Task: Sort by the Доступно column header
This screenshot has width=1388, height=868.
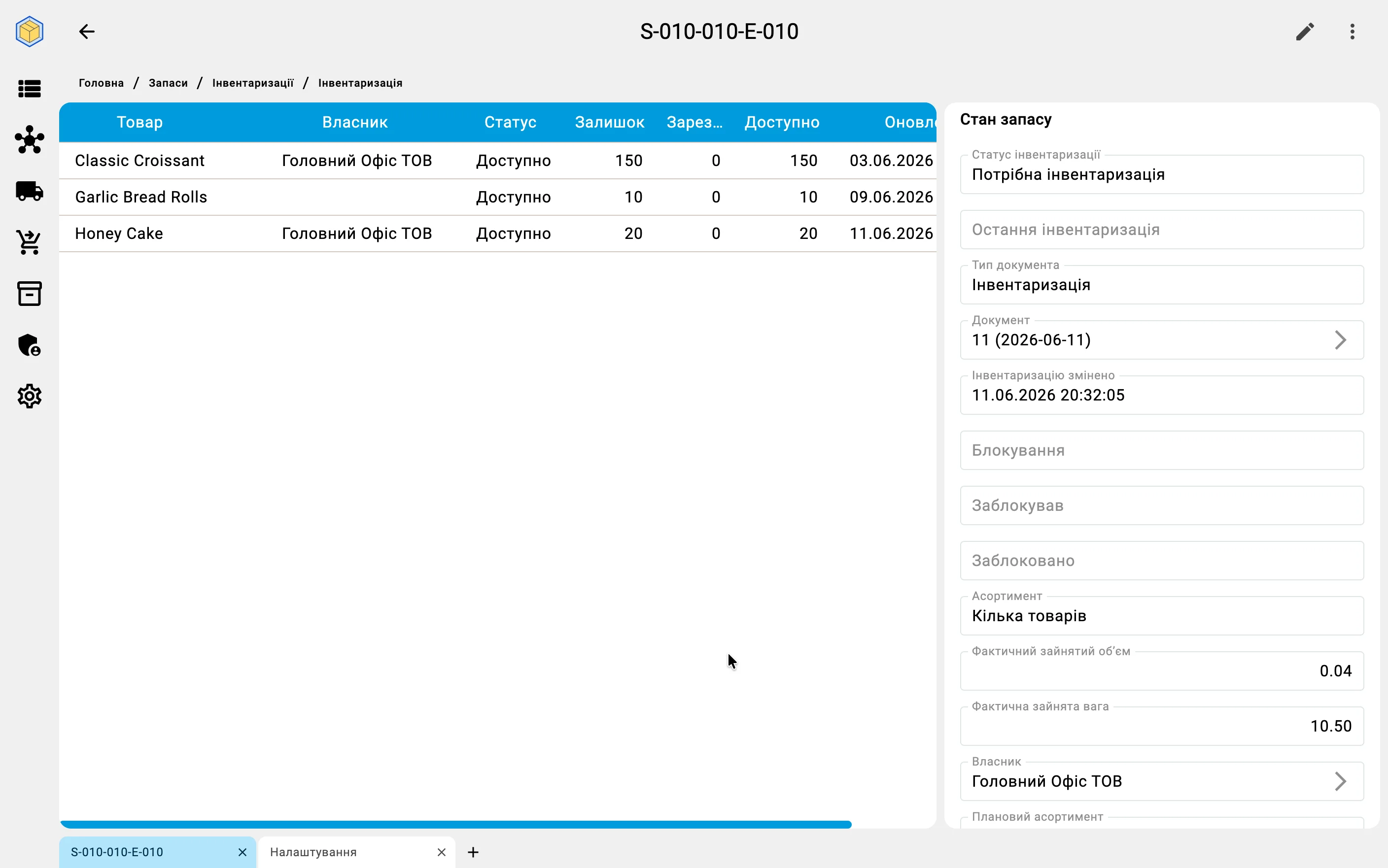Action: click(x=782, y=122)
